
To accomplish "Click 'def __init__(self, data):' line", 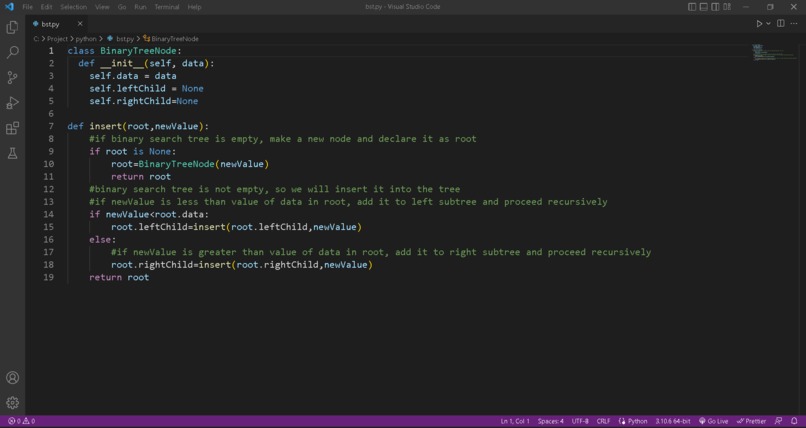I will coord(146,63).
